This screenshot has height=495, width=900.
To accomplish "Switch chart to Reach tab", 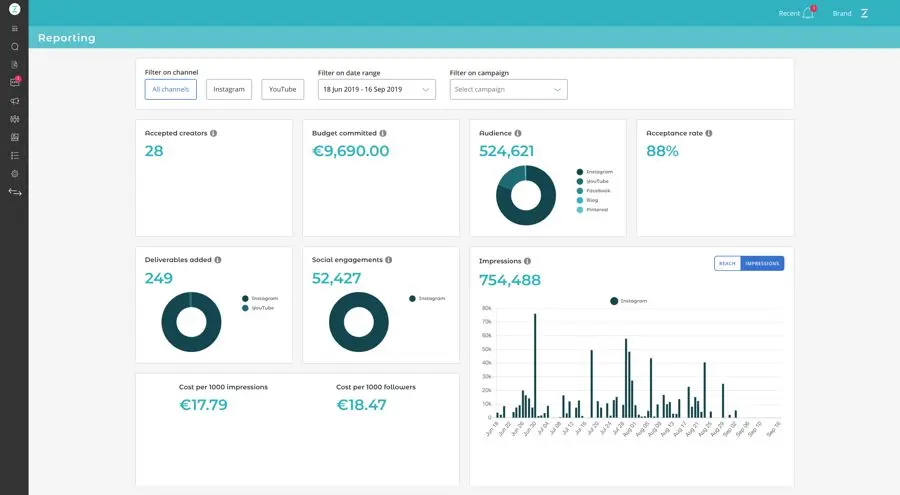I will coord(727,263).
